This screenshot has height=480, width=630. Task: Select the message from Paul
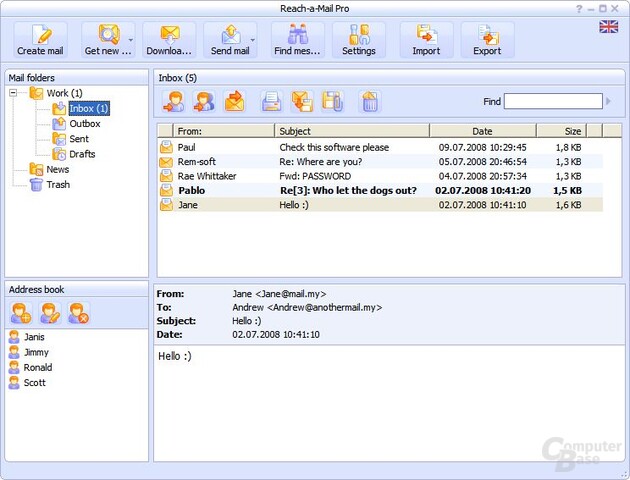tap(380, 147)
